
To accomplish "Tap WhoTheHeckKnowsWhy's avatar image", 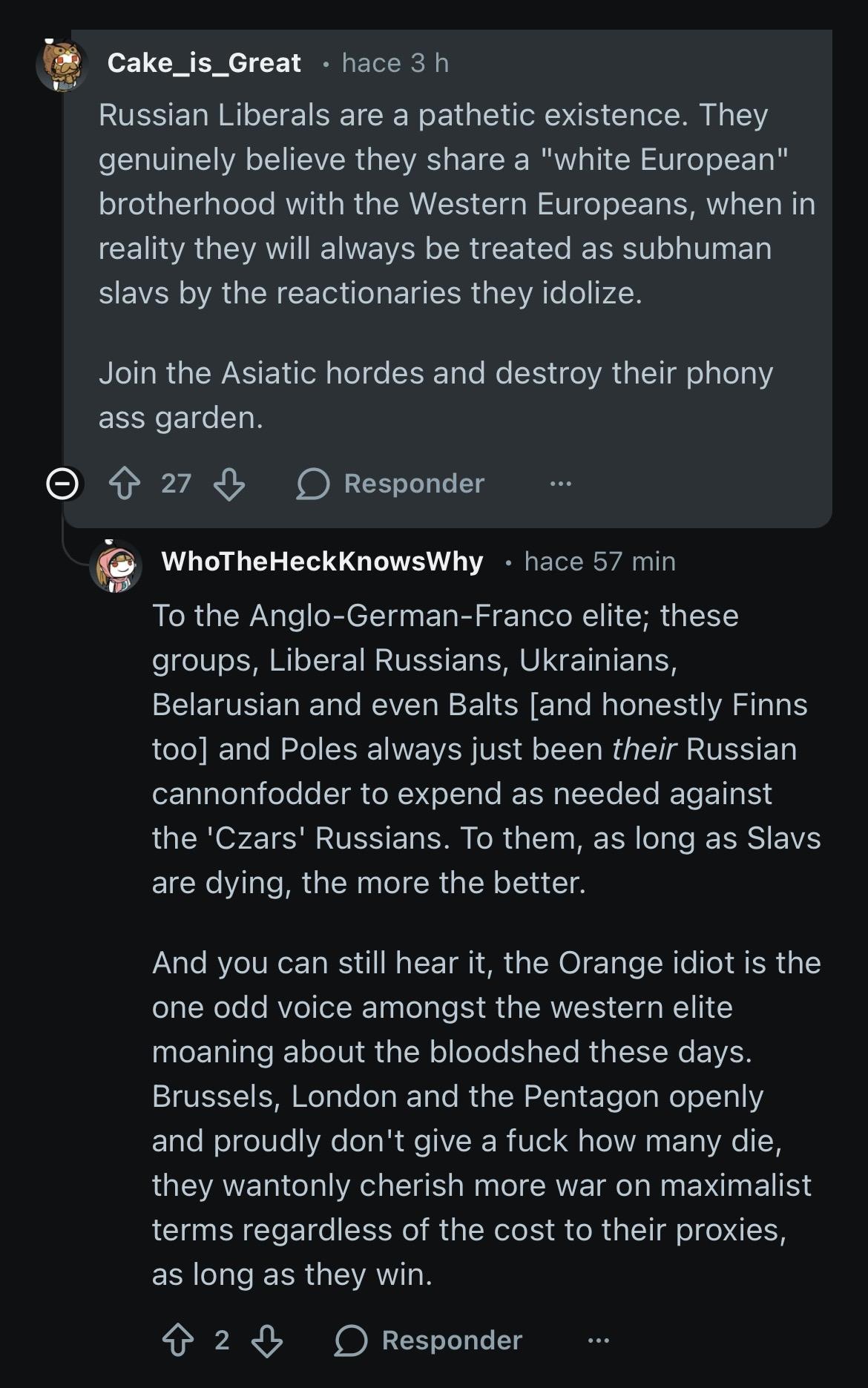I will click(x=116, y=565).
